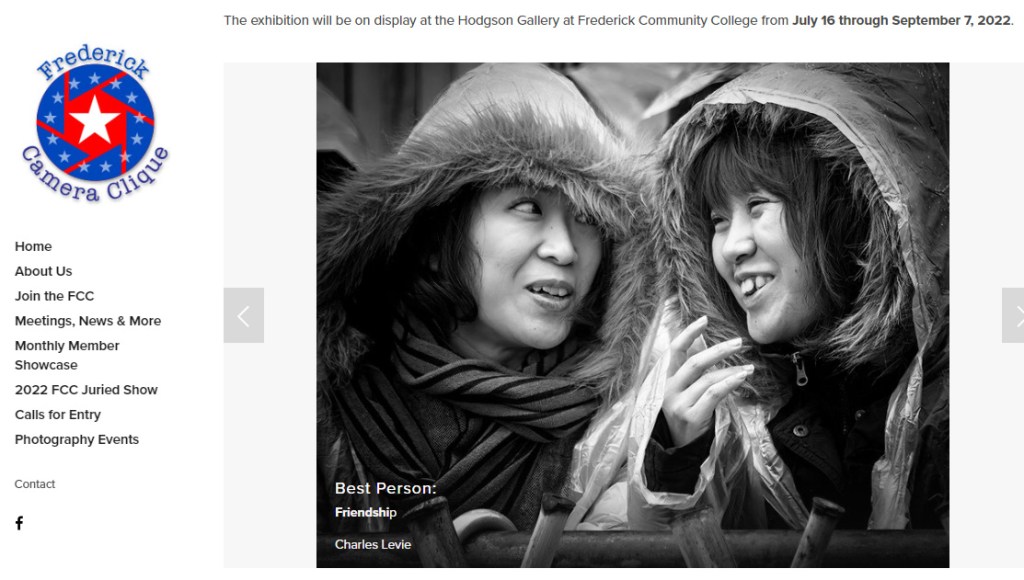Open Meetings, News & More section
Viewport: 1024px width, 580px height.
(88, 321)
